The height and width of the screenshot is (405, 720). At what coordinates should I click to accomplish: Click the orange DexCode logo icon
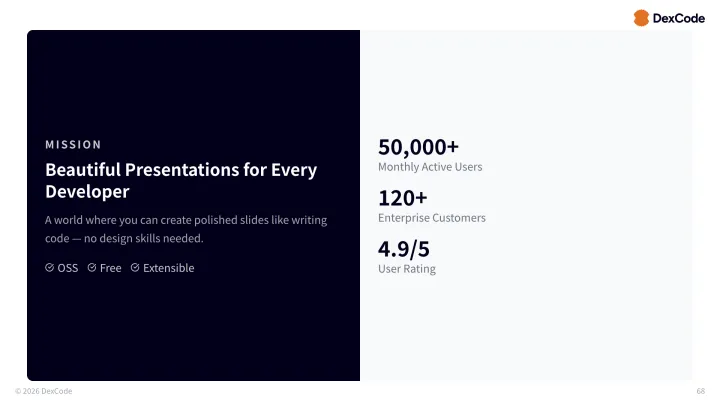[642, 17]
